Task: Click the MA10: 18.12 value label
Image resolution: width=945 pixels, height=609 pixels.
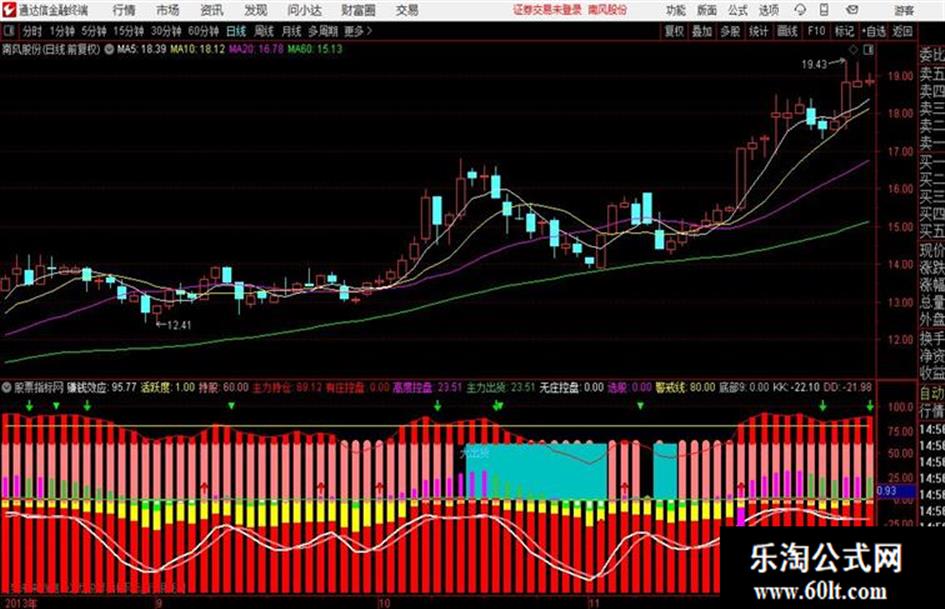Action: click(x=198, y=49)
